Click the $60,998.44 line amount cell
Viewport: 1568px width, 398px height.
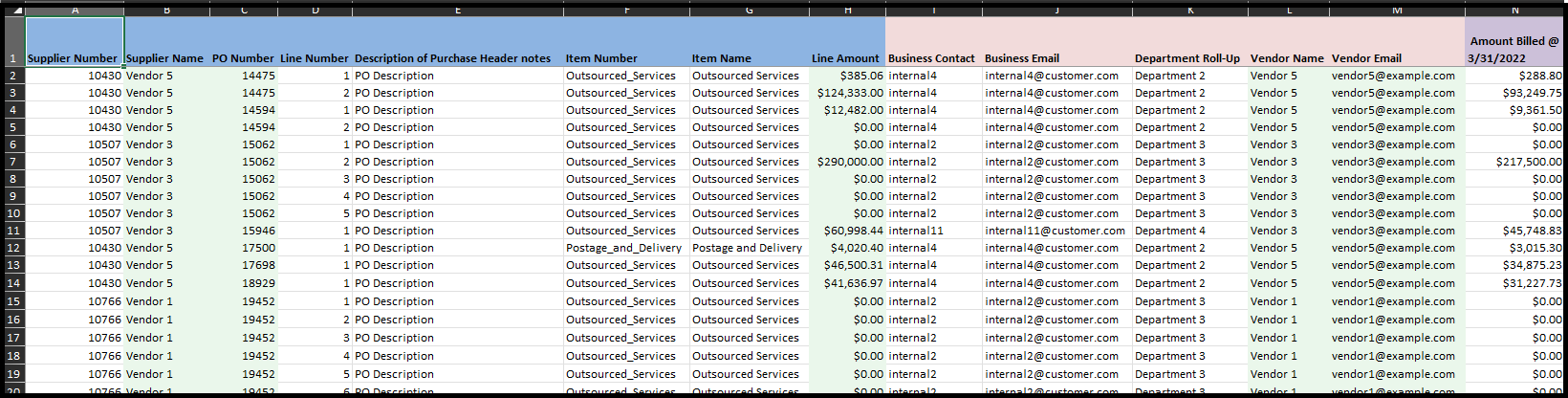click(x=848, y=231)
